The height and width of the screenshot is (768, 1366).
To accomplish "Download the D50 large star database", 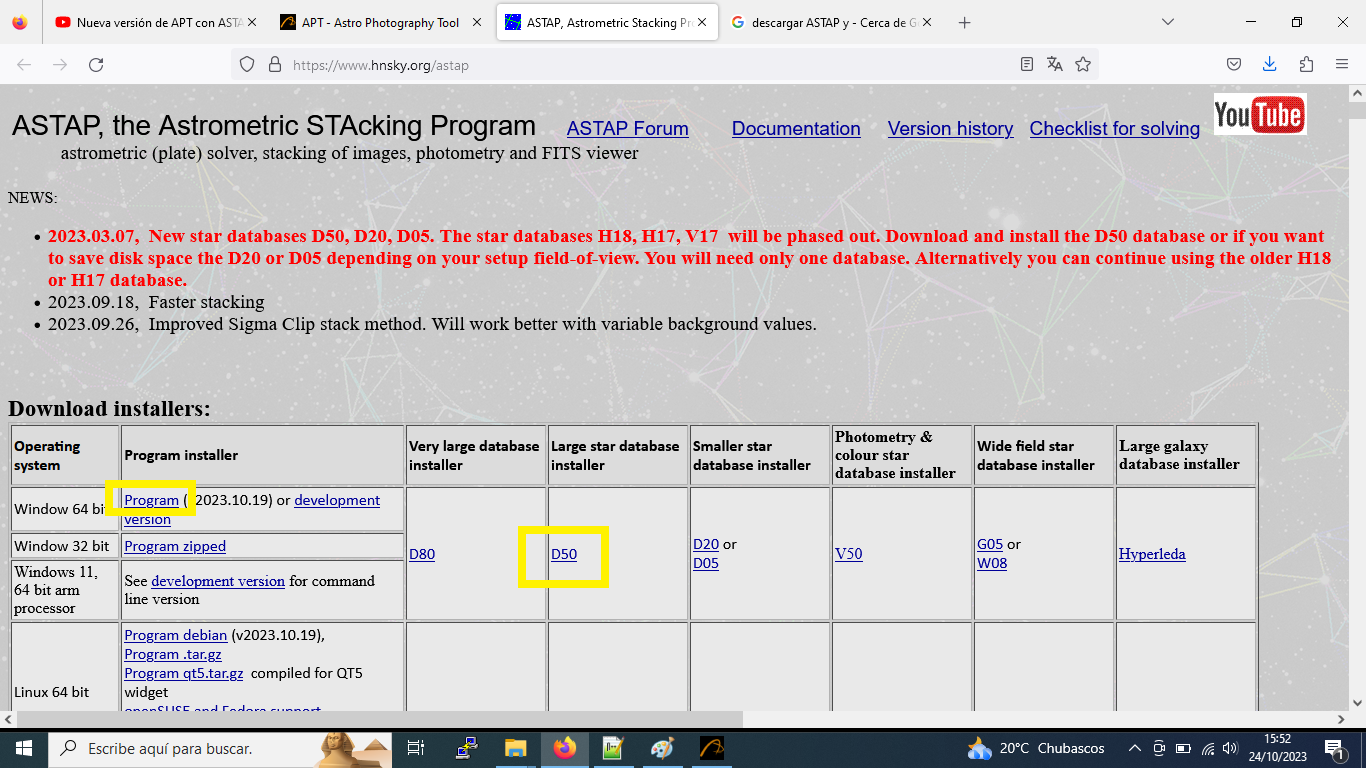I will pos(564,554).
